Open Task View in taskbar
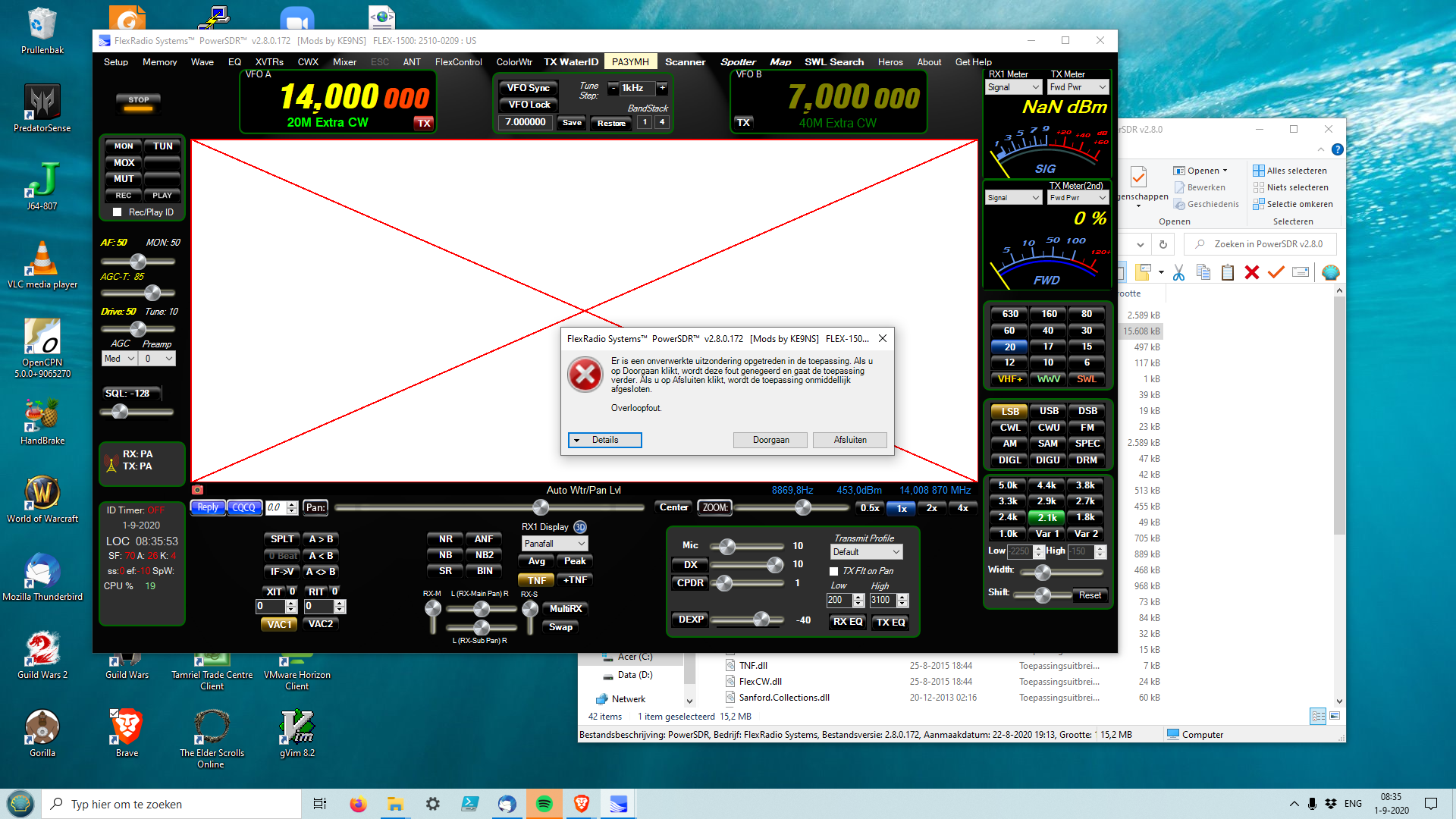The image size is (1456, 819). coord(320,804)
